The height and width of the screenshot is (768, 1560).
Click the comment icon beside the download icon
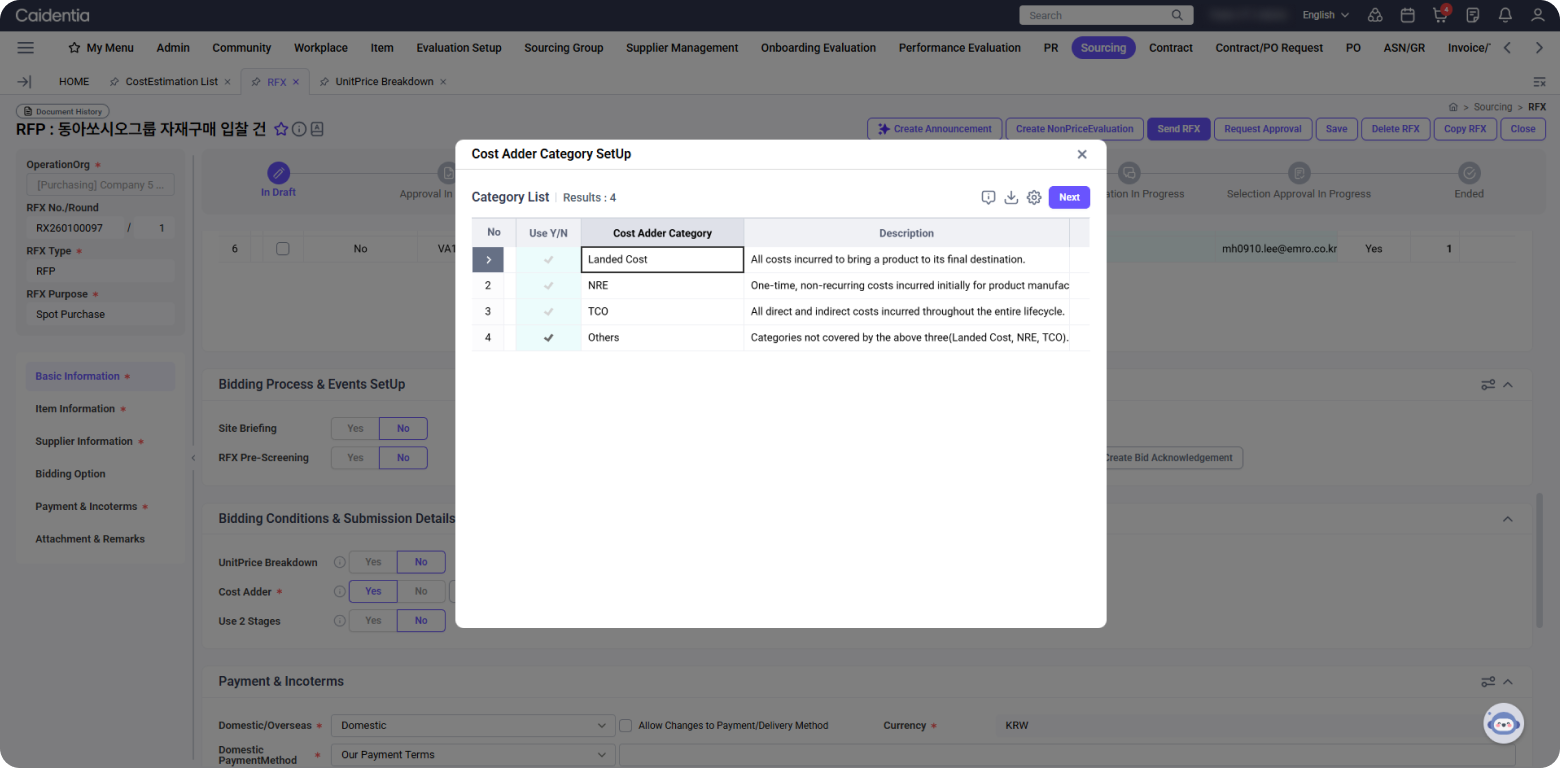pyautogui.click(x=988, y=198)
